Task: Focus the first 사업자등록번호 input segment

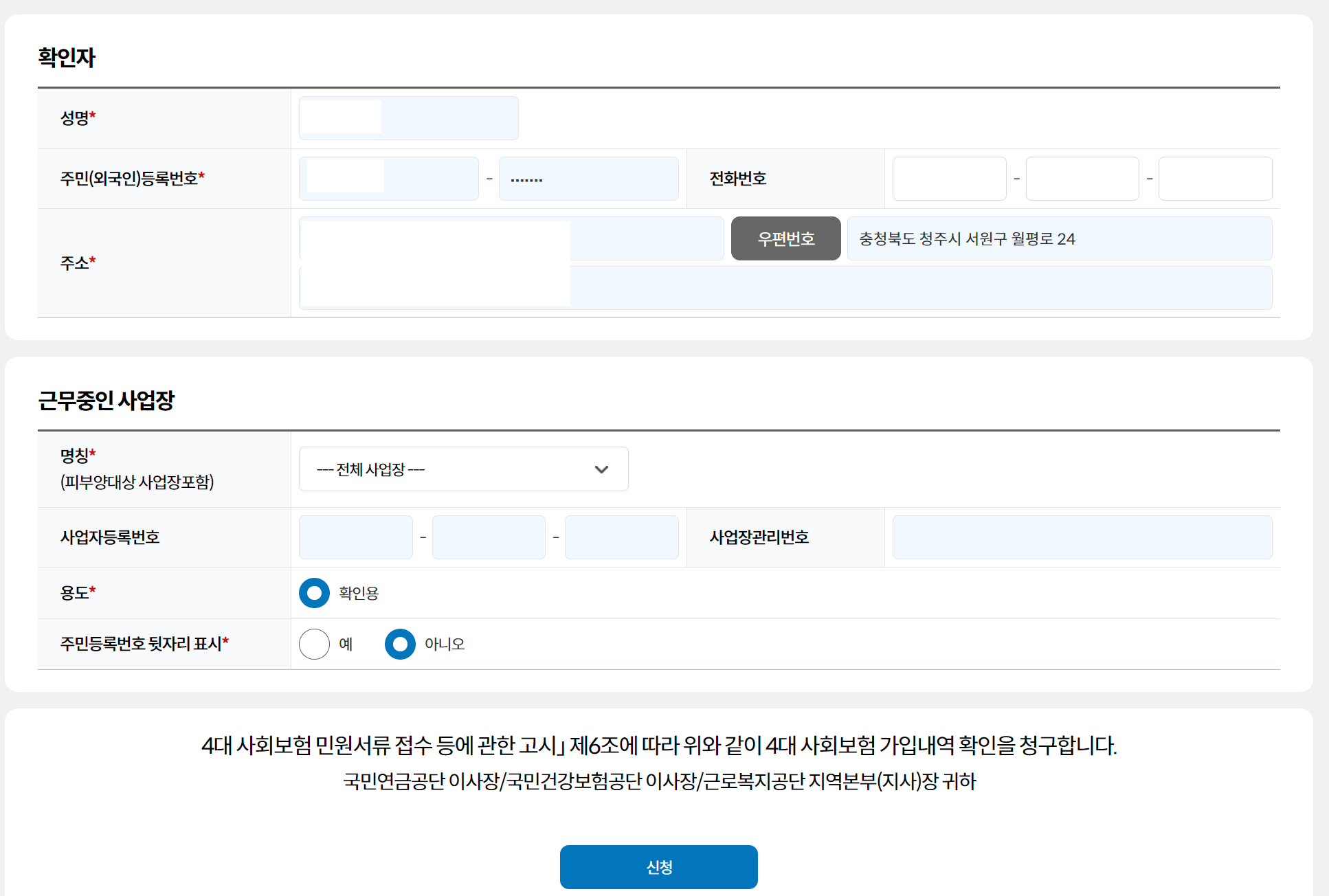Action: tap(355, 537)
